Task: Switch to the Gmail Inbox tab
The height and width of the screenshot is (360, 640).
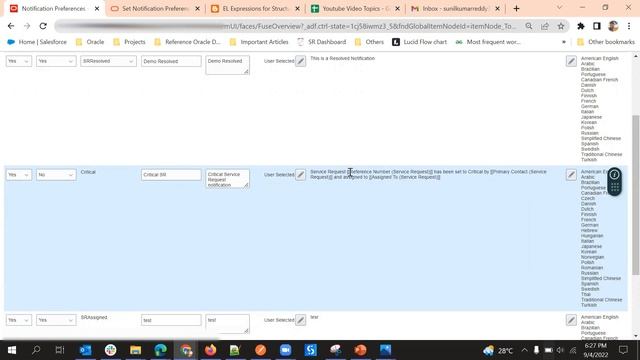Action: coord(456,9)
